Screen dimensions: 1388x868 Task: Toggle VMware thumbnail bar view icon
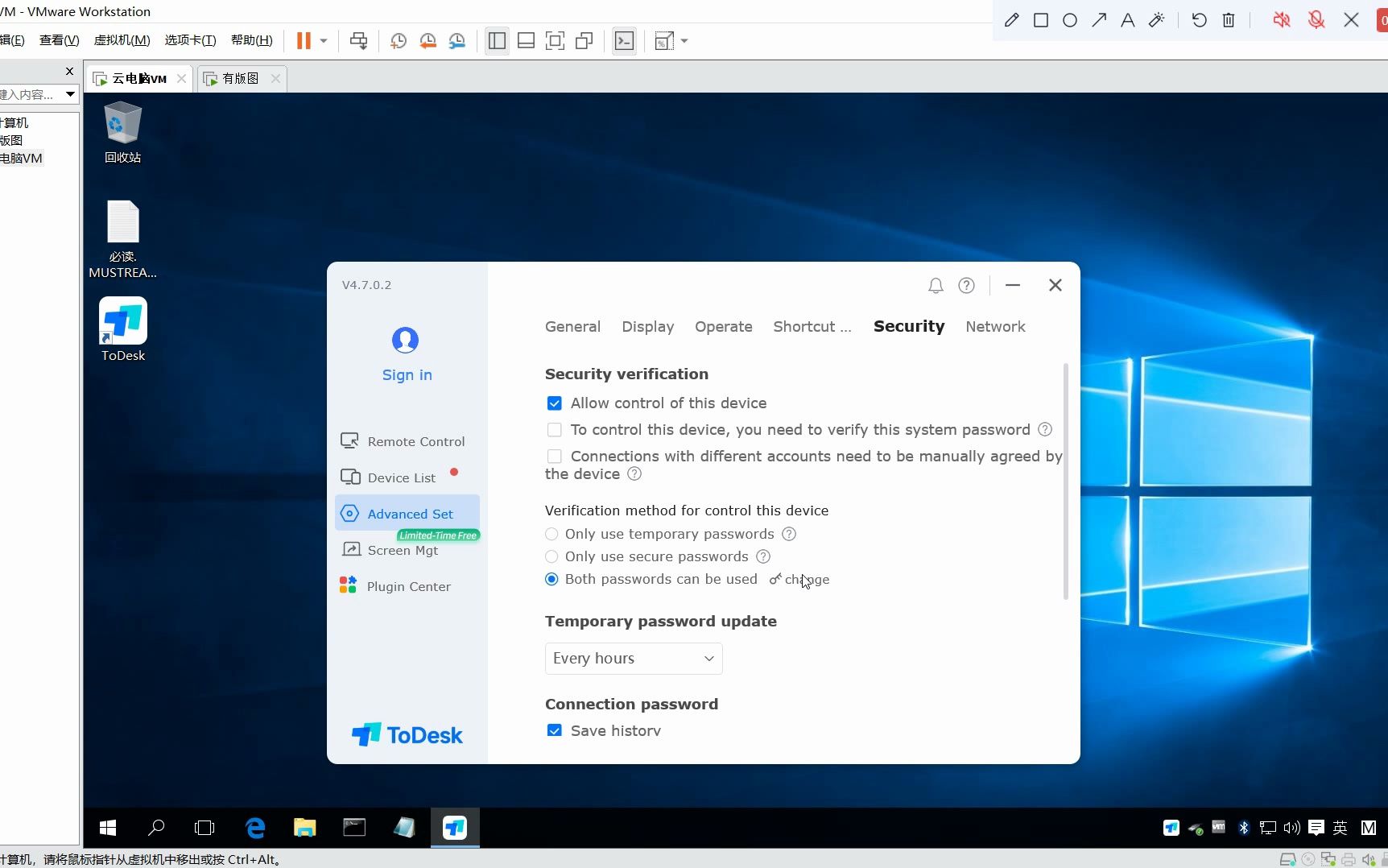point(526,41)
